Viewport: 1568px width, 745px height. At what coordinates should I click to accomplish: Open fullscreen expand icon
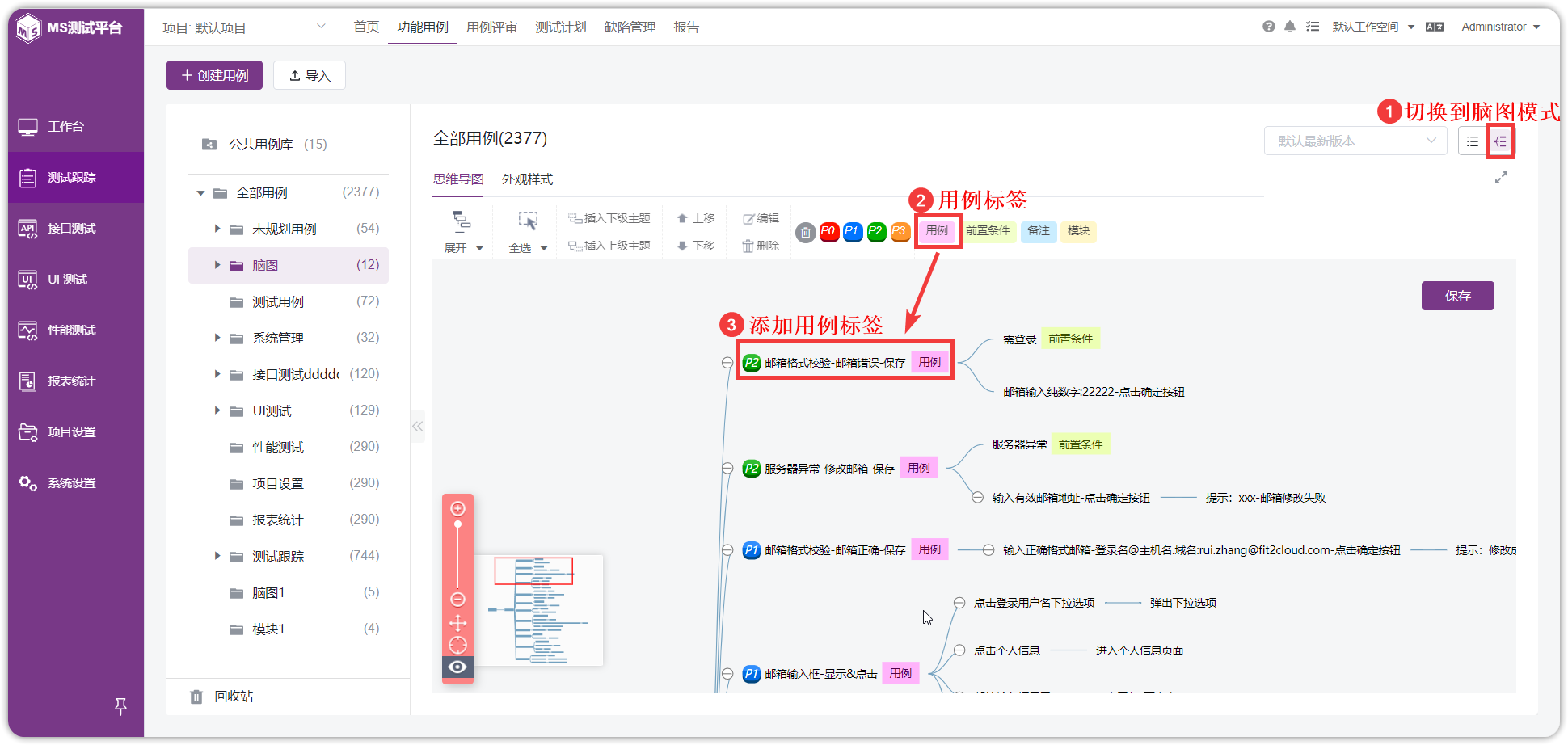point(1501,178)
